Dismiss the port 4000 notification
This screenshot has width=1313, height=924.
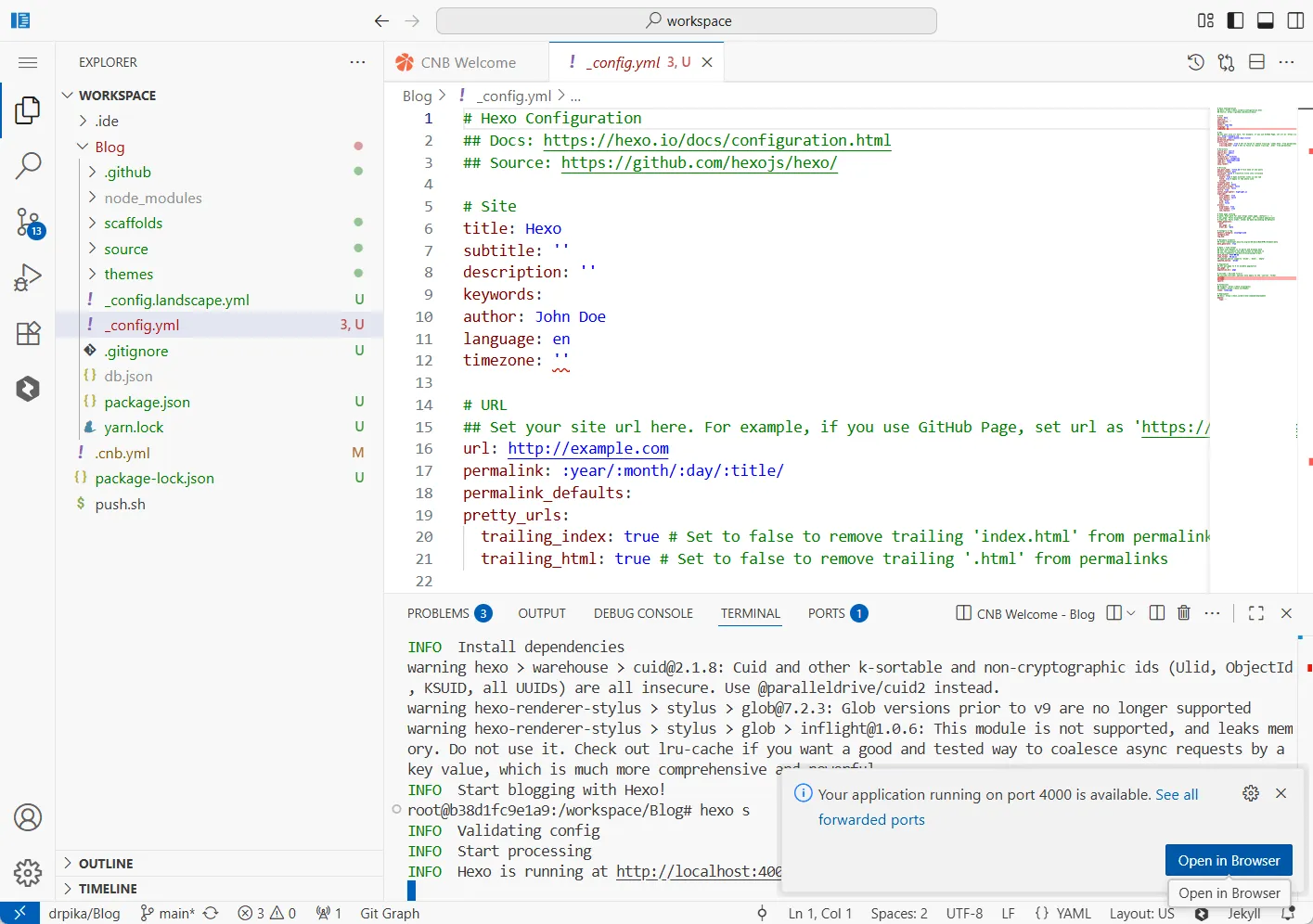pyautogui.click(x=1281, y=793)
